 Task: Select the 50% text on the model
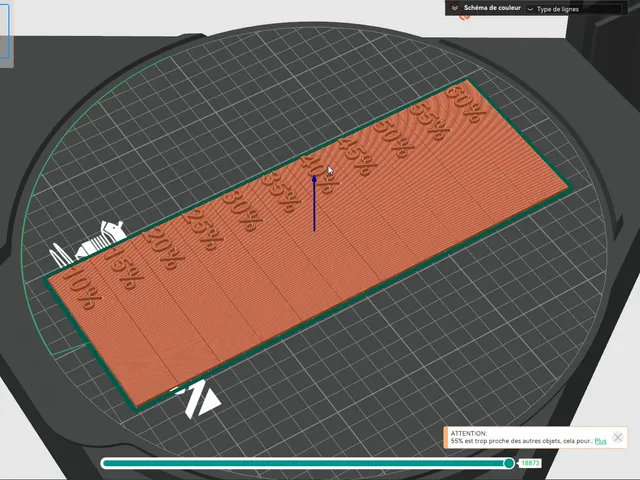(393, 139)
